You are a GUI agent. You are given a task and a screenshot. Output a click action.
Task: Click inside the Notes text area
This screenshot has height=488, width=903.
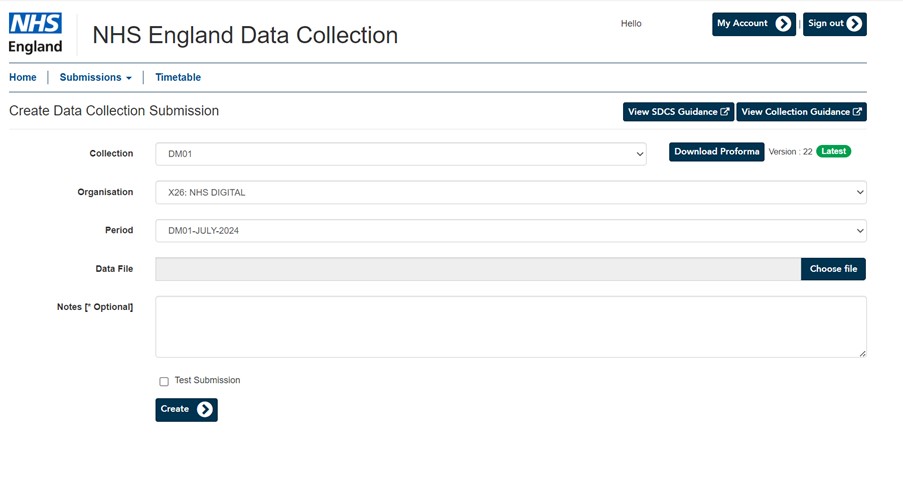[511, 327]
